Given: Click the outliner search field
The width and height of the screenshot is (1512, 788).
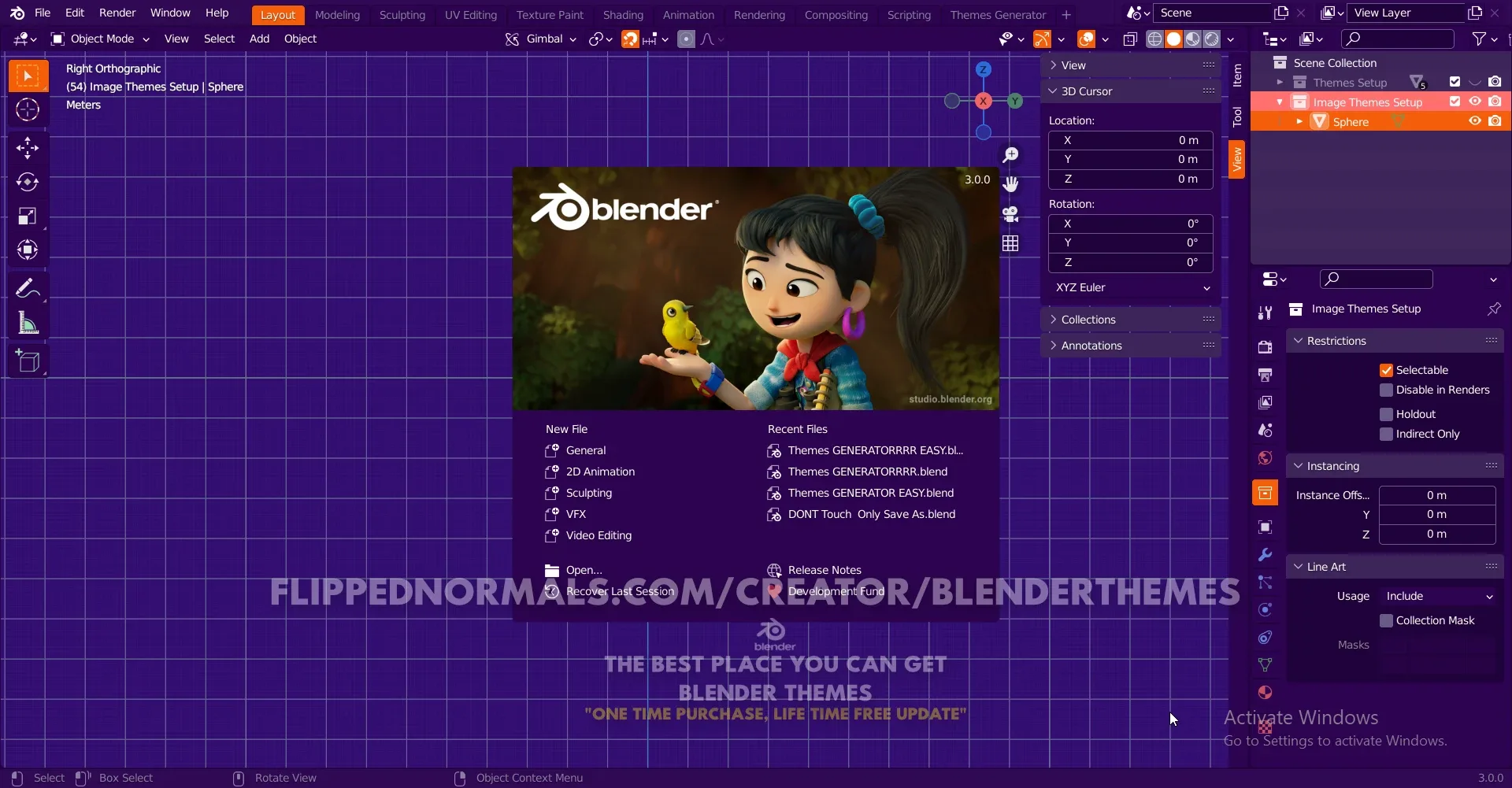Looking at the screenshot, I should point(1398,39).
